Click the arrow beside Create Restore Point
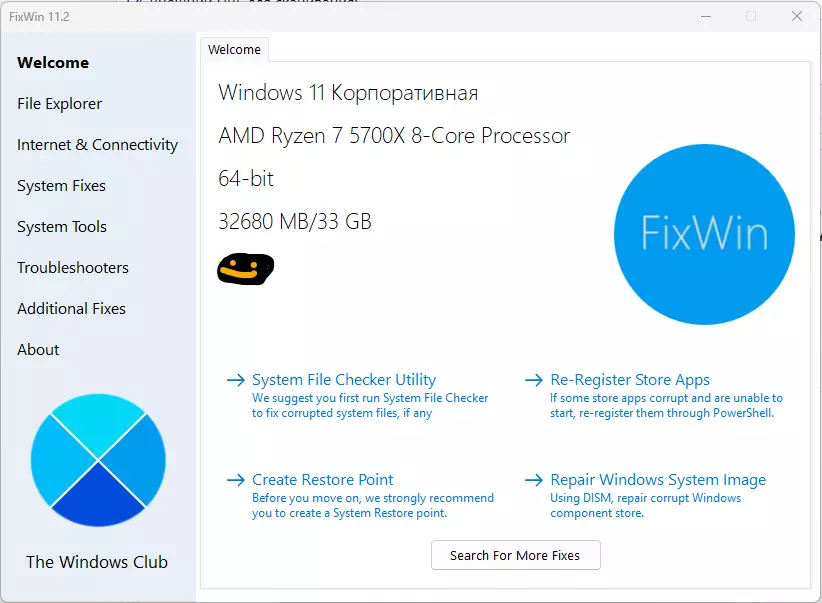822x603 pixels. 236,480
